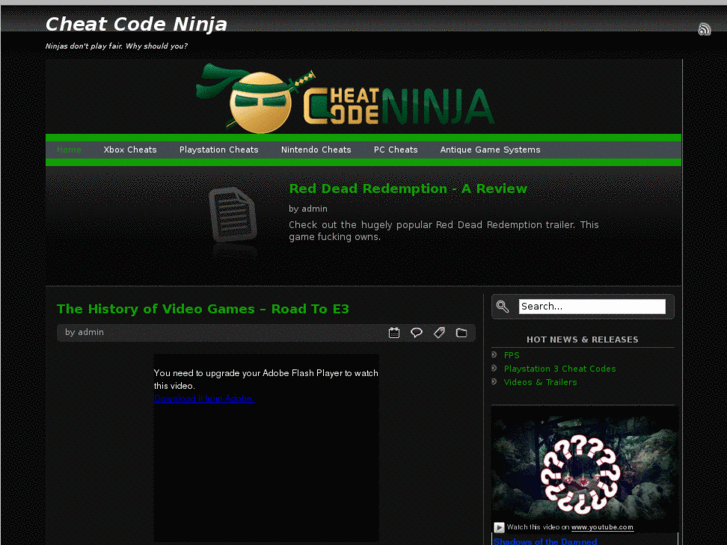Click tagline 'Ninjas don't play fair'
This screenshot has width=727, height=545.
pyautogui.click(x=116, y=46)
